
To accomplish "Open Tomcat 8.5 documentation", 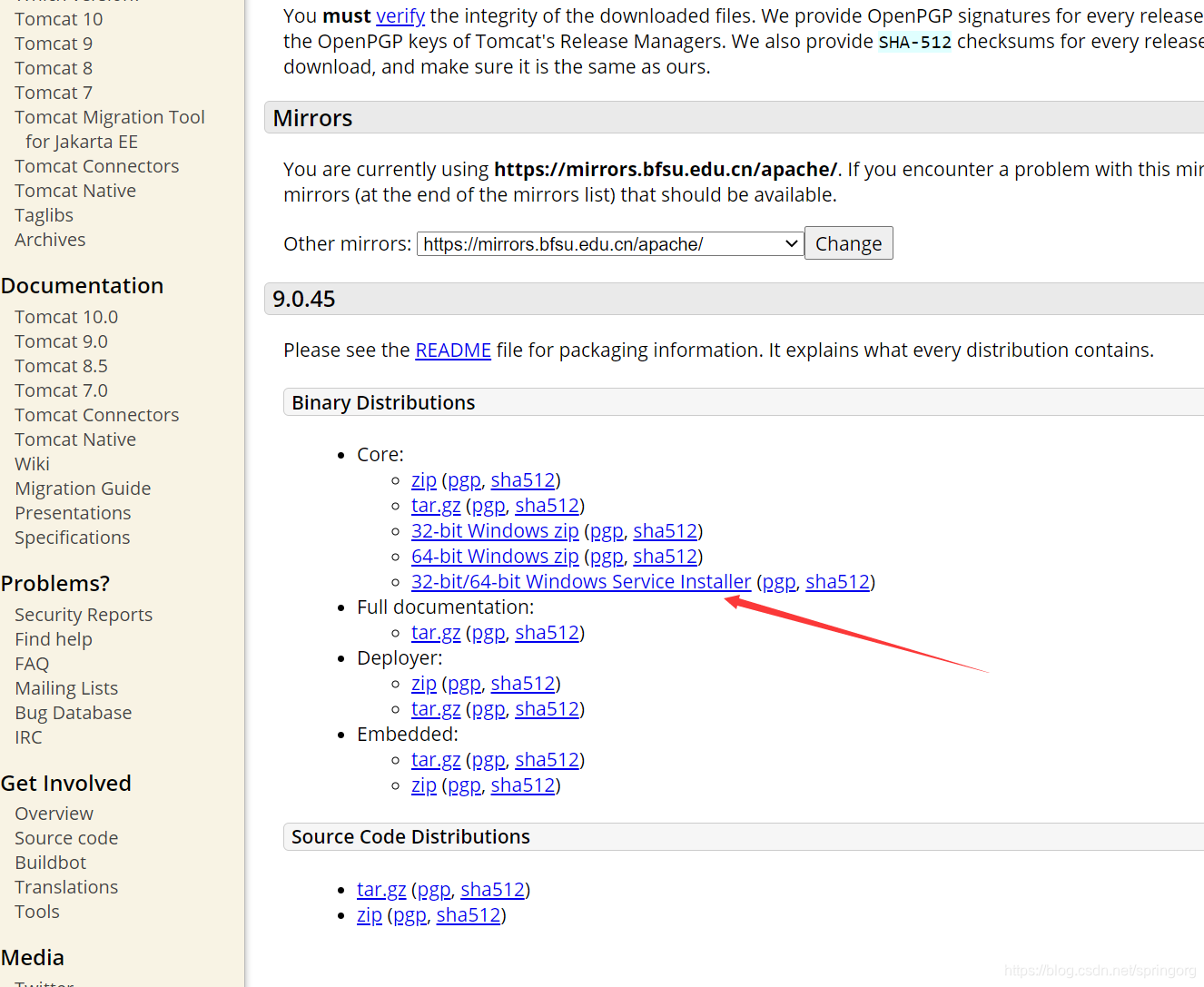I will click(61, 366).
